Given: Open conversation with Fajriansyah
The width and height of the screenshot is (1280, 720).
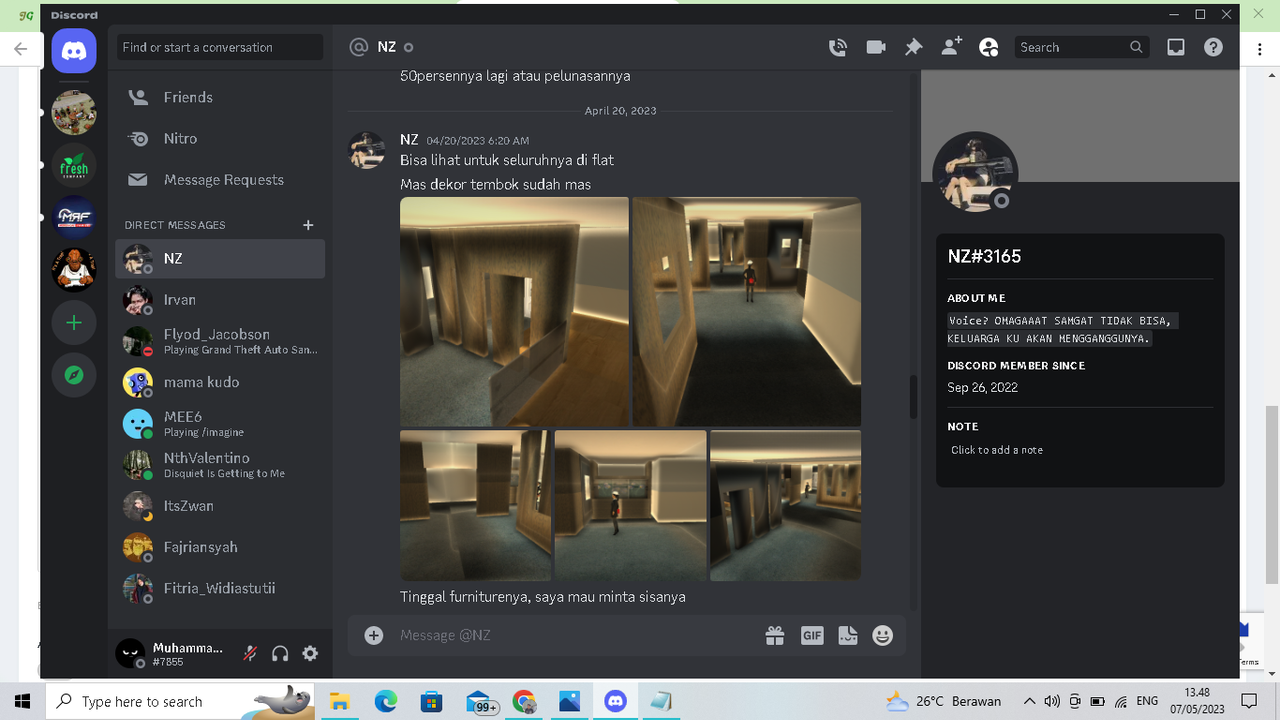Looking at the screenshot, I should 220,547.
